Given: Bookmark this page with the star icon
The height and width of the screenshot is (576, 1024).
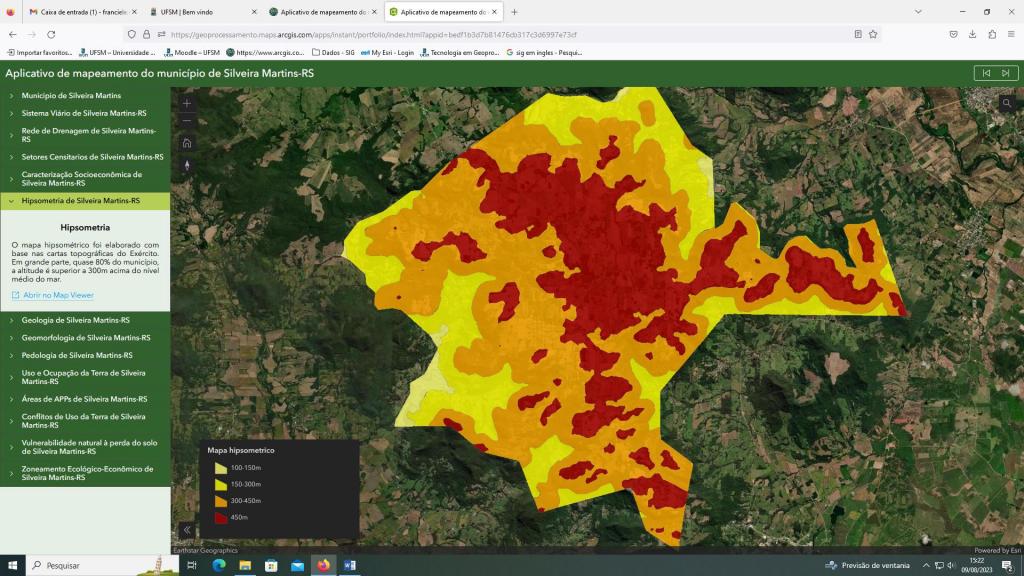Looking at the screenshot, I should pos(873,34).
